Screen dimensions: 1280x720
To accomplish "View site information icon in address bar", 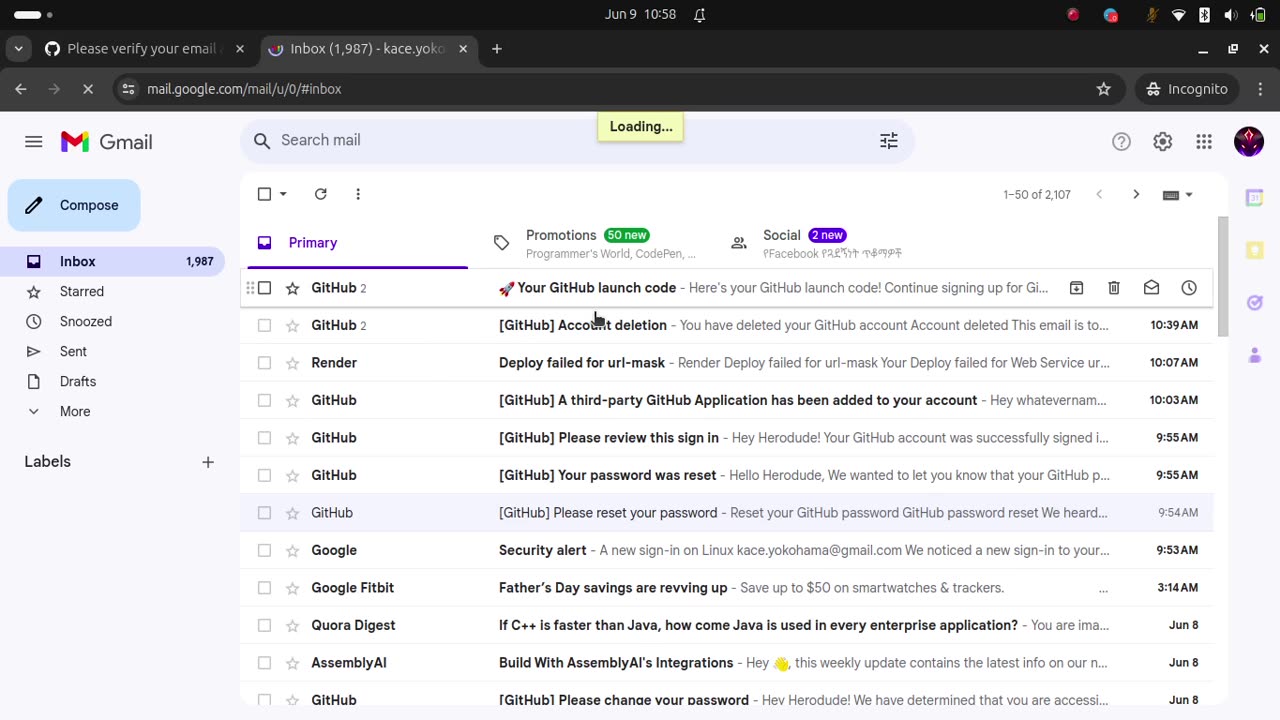I will pyautogui.click(x=128, y=89).
